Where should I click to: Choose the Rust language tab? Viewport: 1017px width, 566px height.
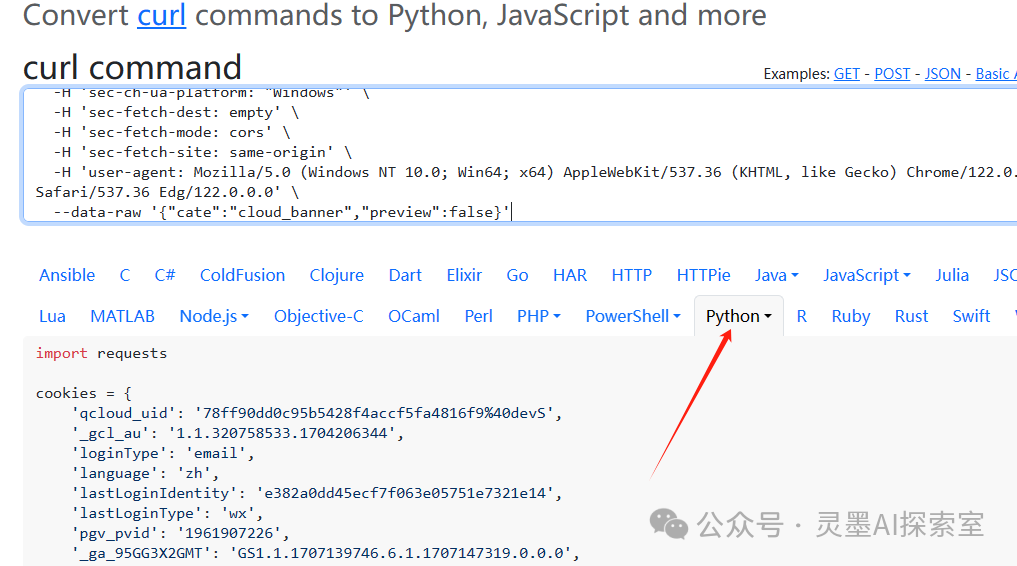pos(911,316)
